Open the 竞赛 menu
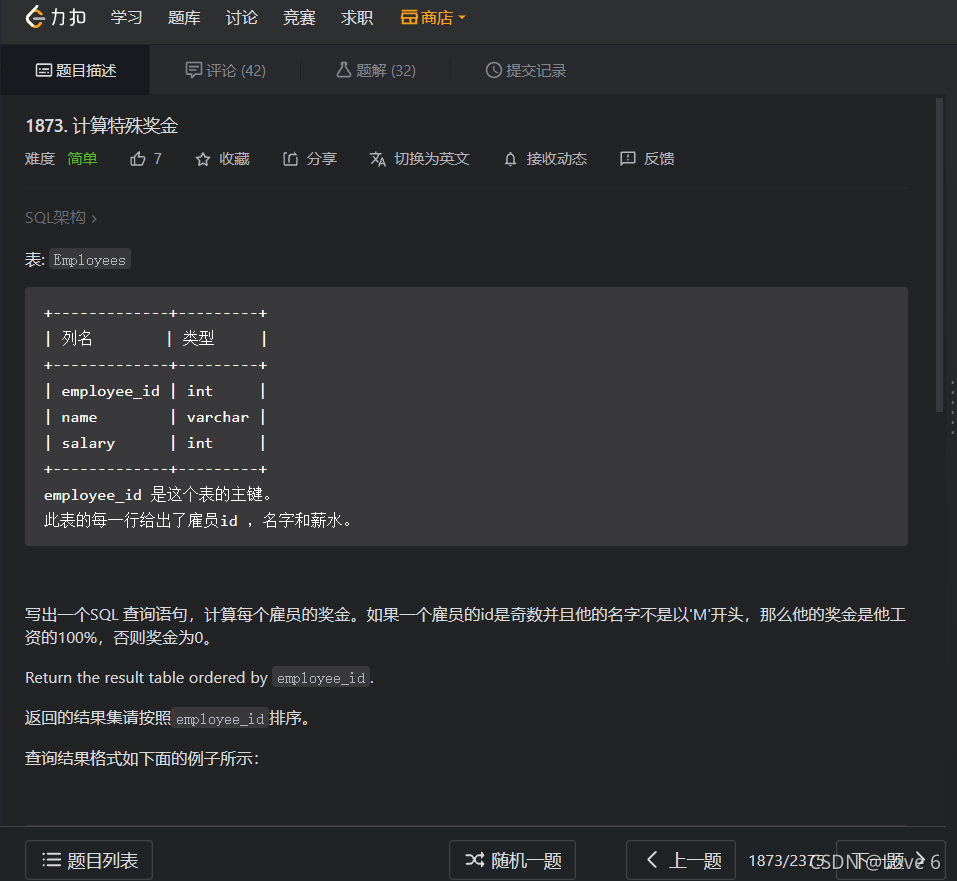 pos(299,18)
